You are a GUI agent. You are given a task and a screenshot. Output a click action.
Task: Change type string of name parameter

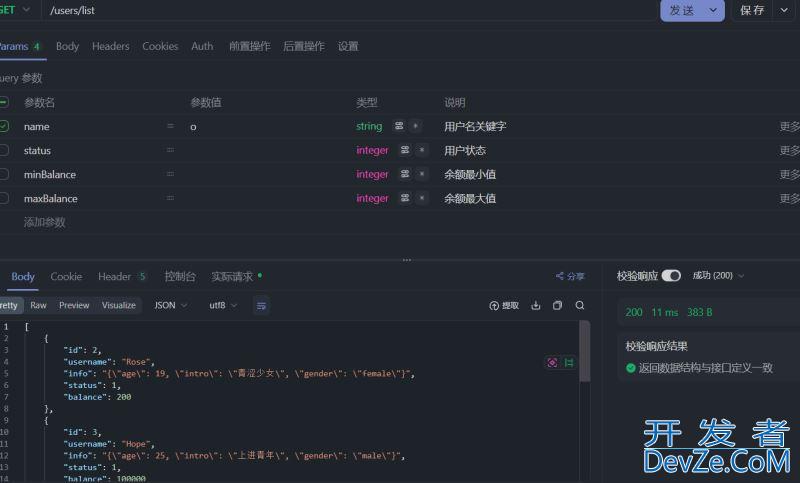pos(369,126)
